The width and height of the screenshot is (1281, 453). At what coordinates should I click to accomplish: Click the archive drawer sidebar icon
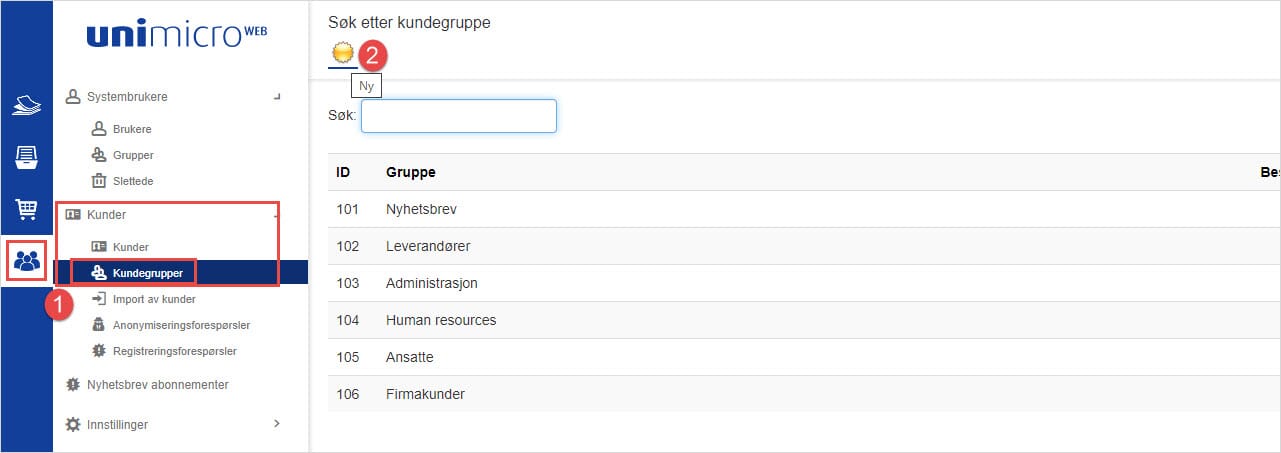click(27, 157)
